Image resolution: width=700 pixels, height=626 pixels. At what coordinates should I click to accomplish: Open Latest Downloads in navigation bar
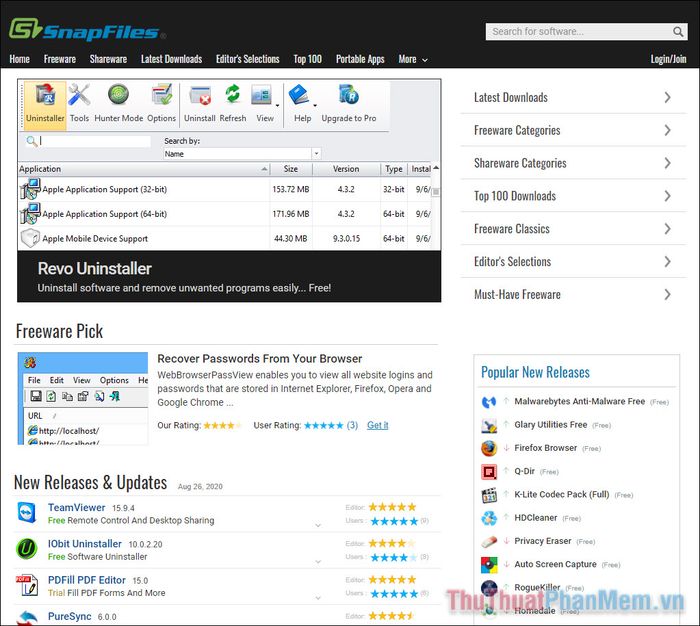pyautogui.click(x=171, y=59)
